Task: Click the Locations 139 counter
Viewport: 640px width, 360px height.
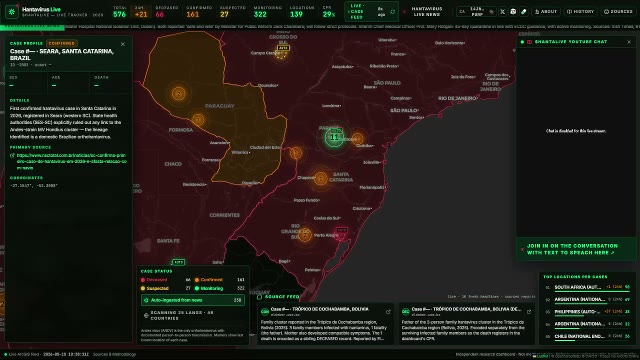Action: 302,12
